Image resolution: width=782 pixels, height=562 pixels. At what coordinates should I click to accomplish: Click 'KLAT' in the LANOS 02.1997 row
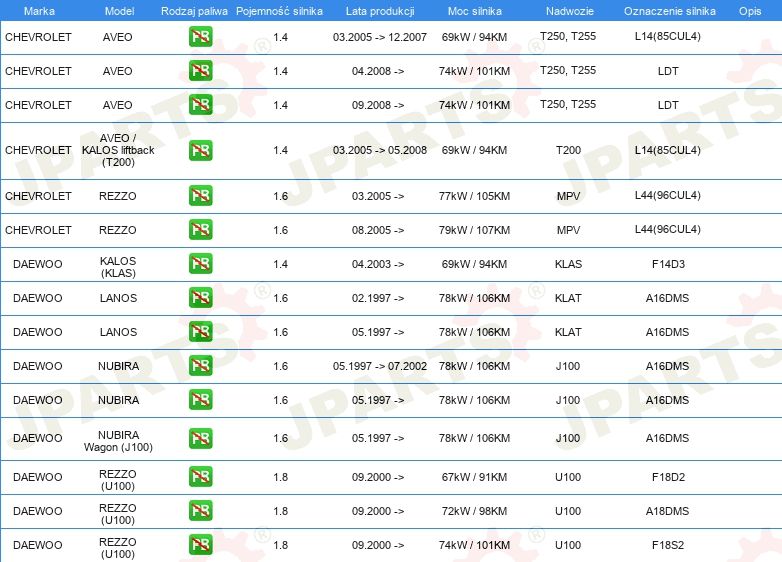pyautogui.click(x=569, y=298)
